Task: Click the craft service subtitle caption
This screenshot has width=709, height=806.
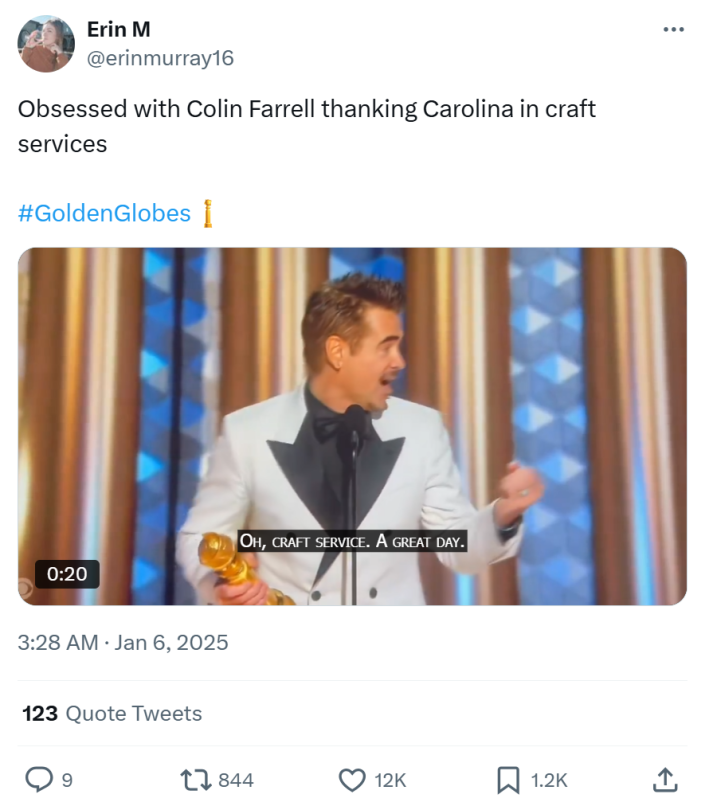Action: click(x=354, y=542)
